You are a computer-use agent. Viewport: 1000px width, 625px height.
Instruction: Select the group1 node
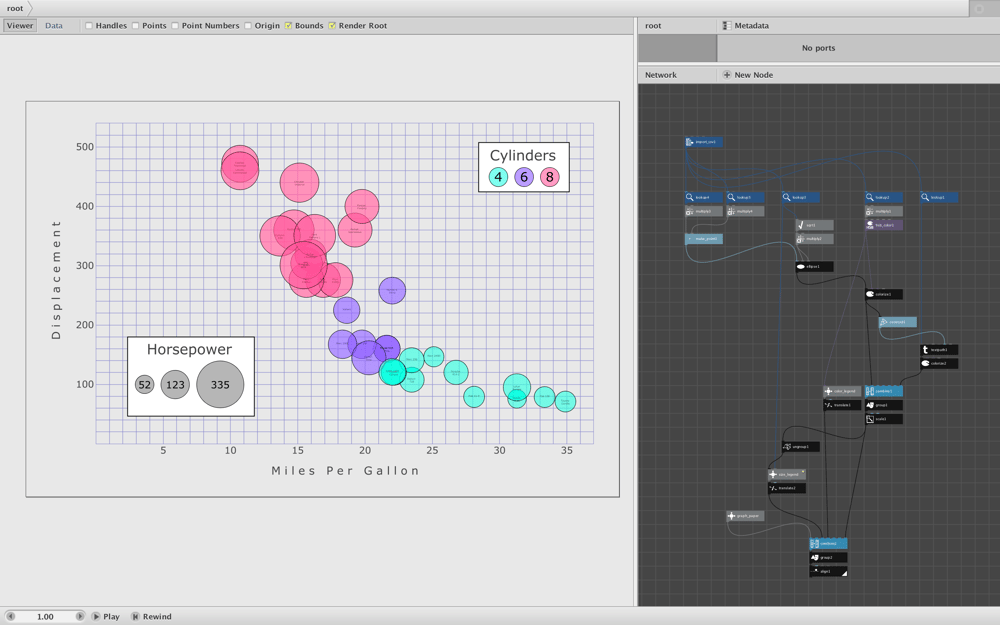click(x=883, y=405)
